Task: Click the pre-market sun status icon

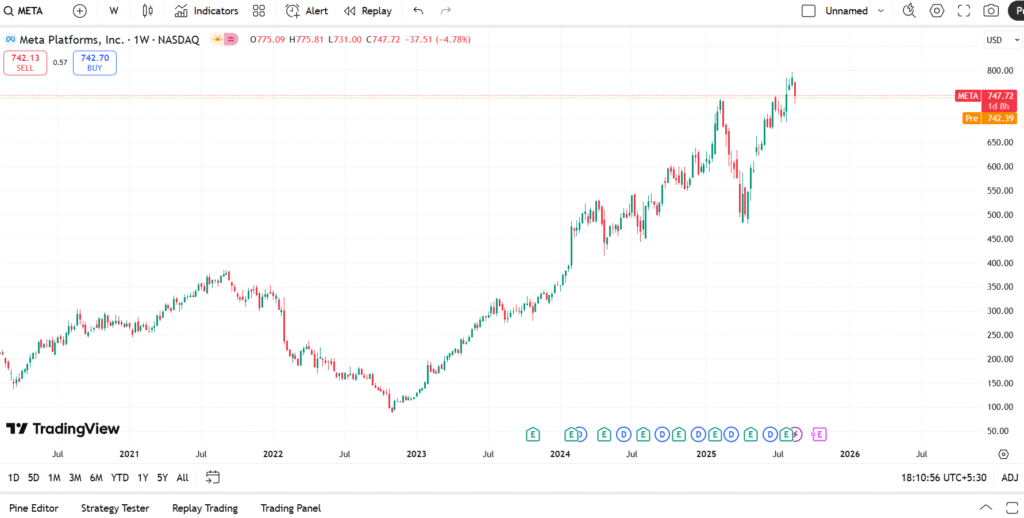Action: [x=217, y=39]
